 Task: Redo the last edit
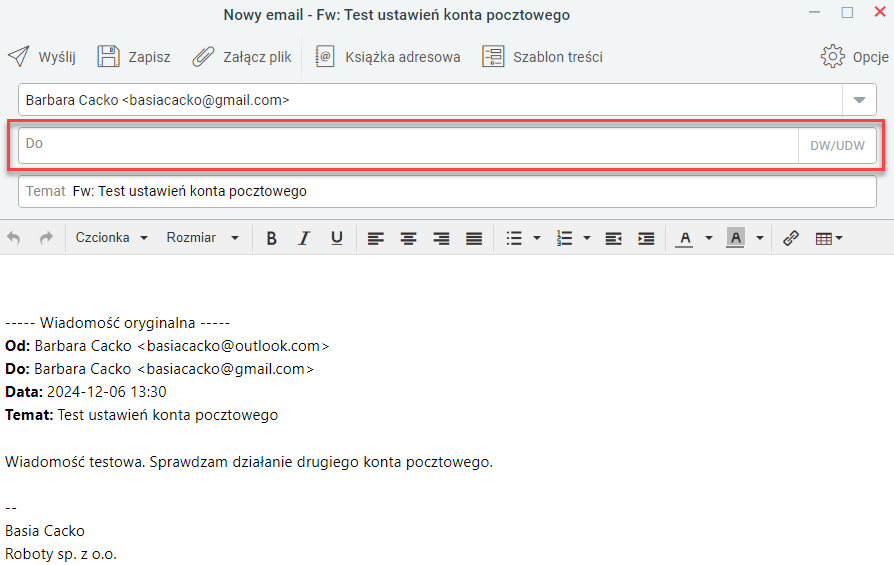pyautogui.click(x=46, y=238)
